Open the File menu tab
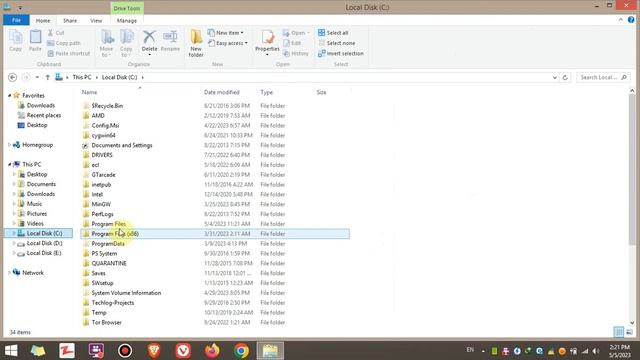 (x=16, y=20)
